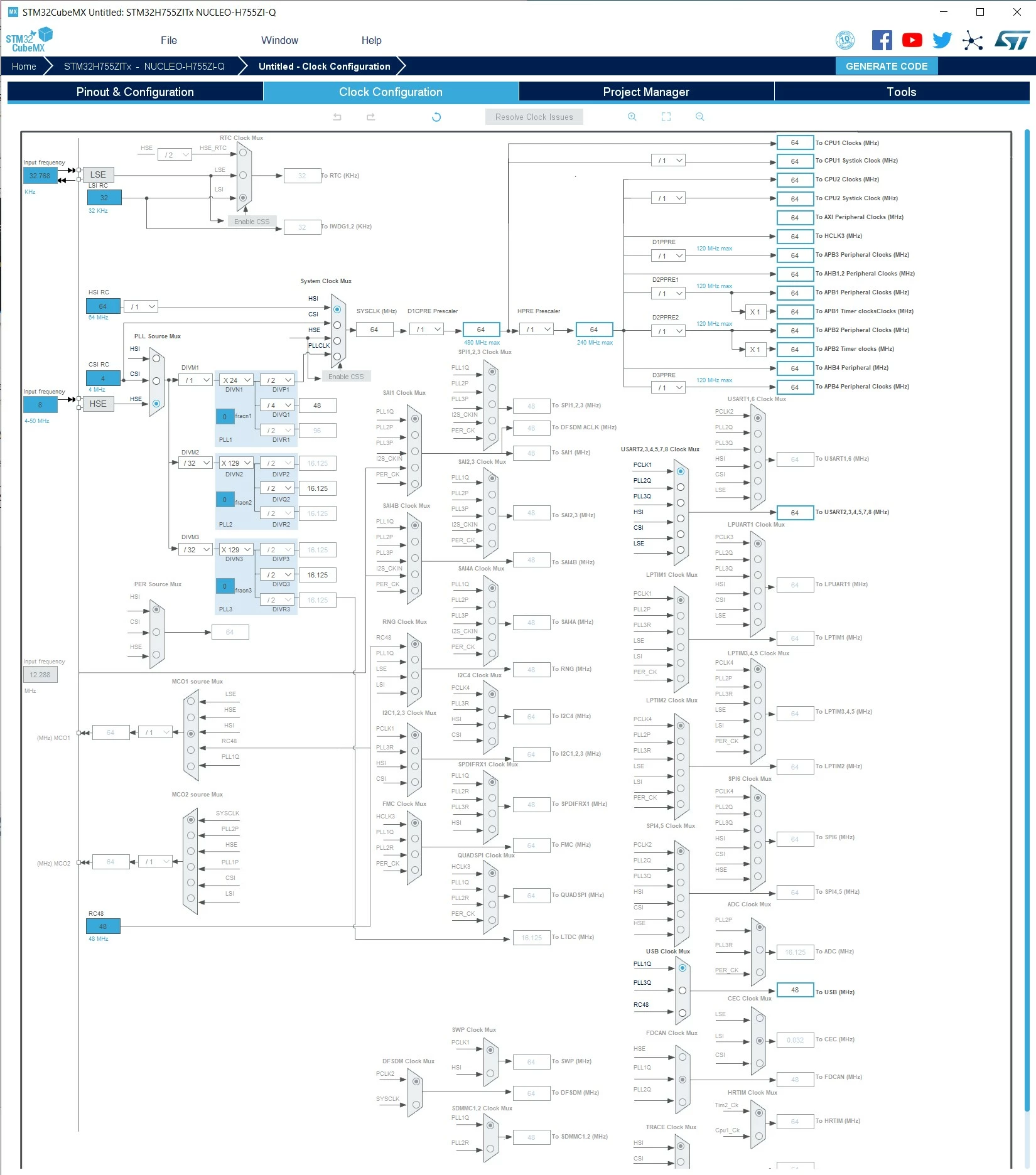
Task: Select RC48 in USB Clock Mux
Action: pos(683,1012)
